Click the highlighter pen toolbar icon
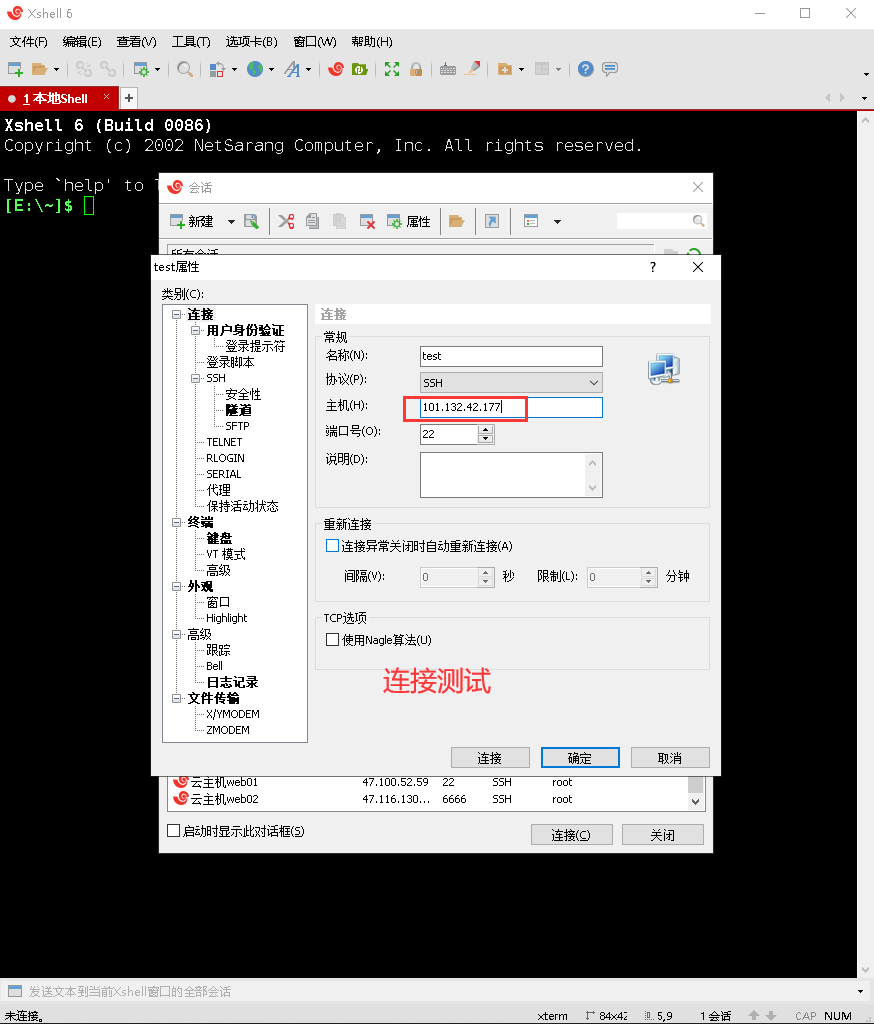The image size is (874, 1024). pyautogui.click(x=472, y=69)
